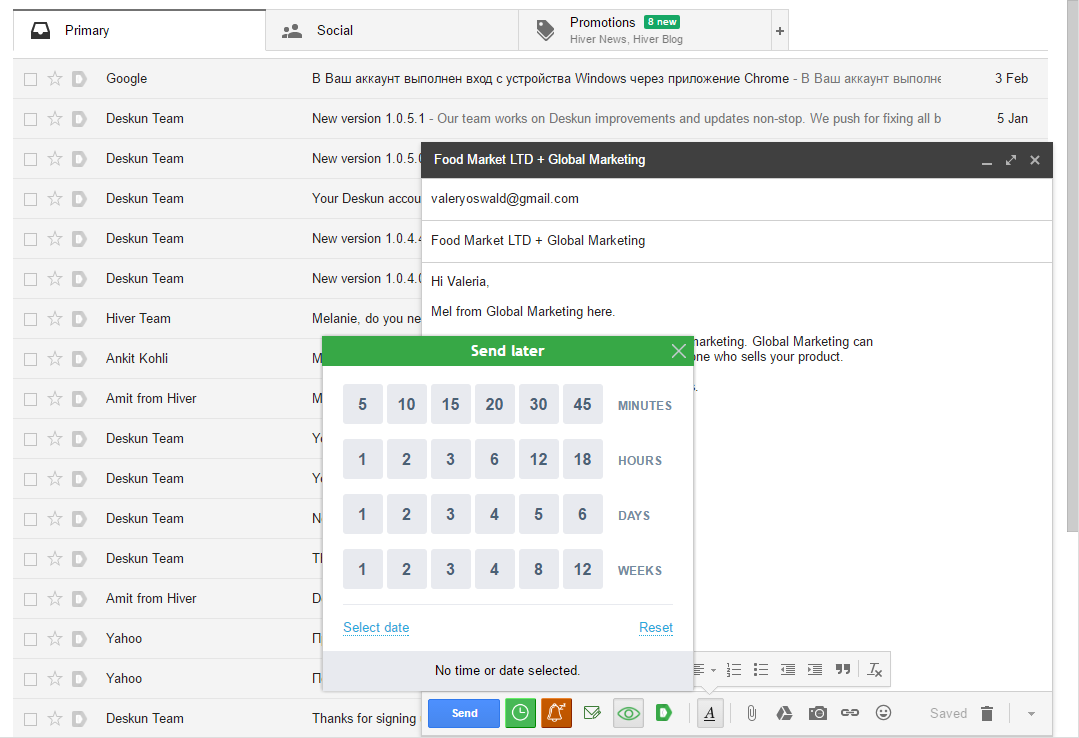This screenshot has width=1079, height=738.
Task: Star the Ankit Kohli email
Action: pyautogui.click(x=55, y=359)
